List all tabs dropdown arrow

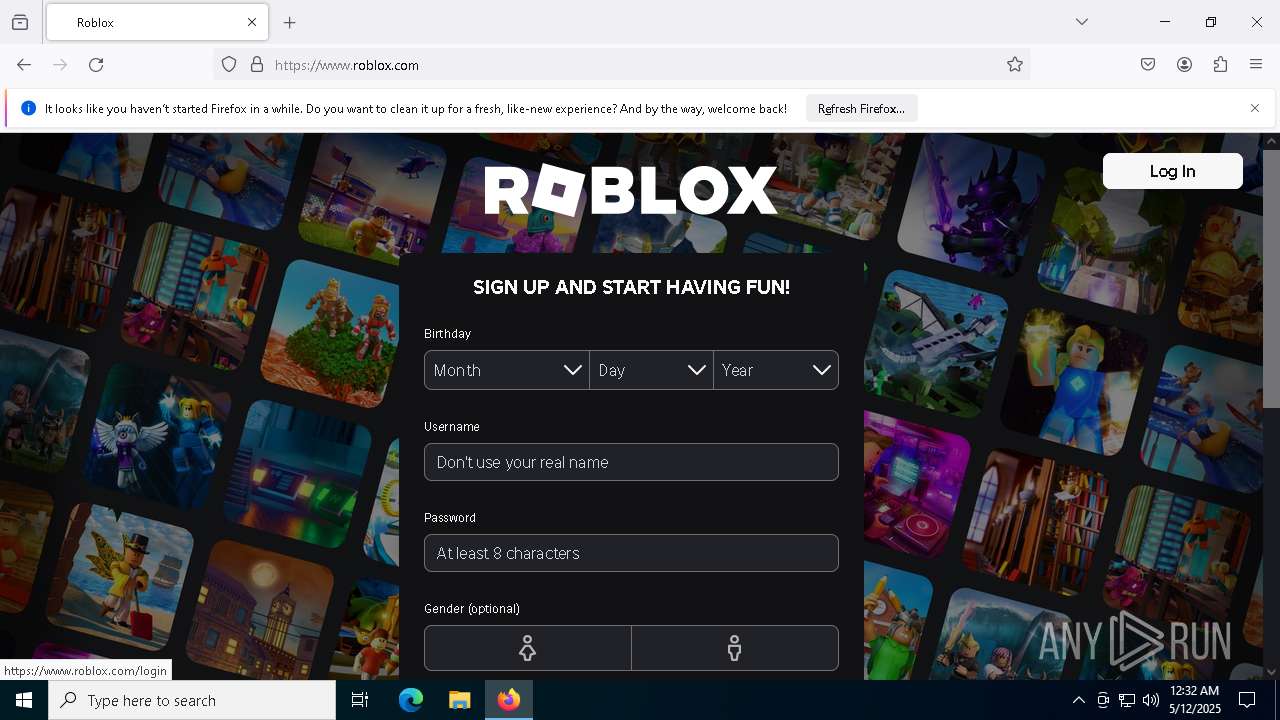[1082, 22]
